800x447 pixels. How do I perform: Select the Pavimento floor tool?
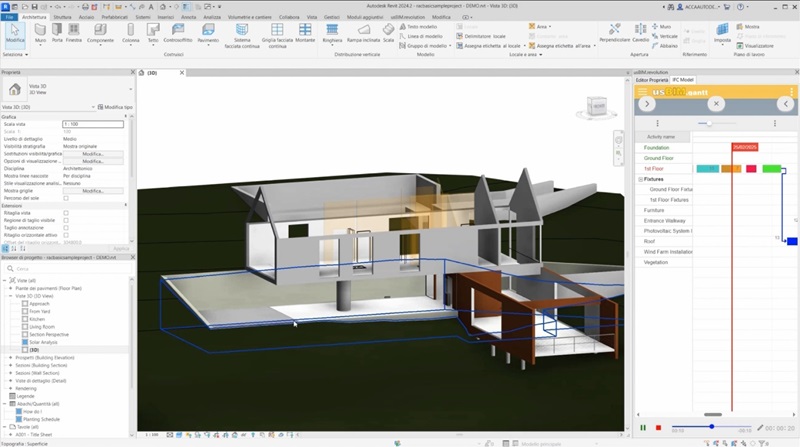coord(208,33)
